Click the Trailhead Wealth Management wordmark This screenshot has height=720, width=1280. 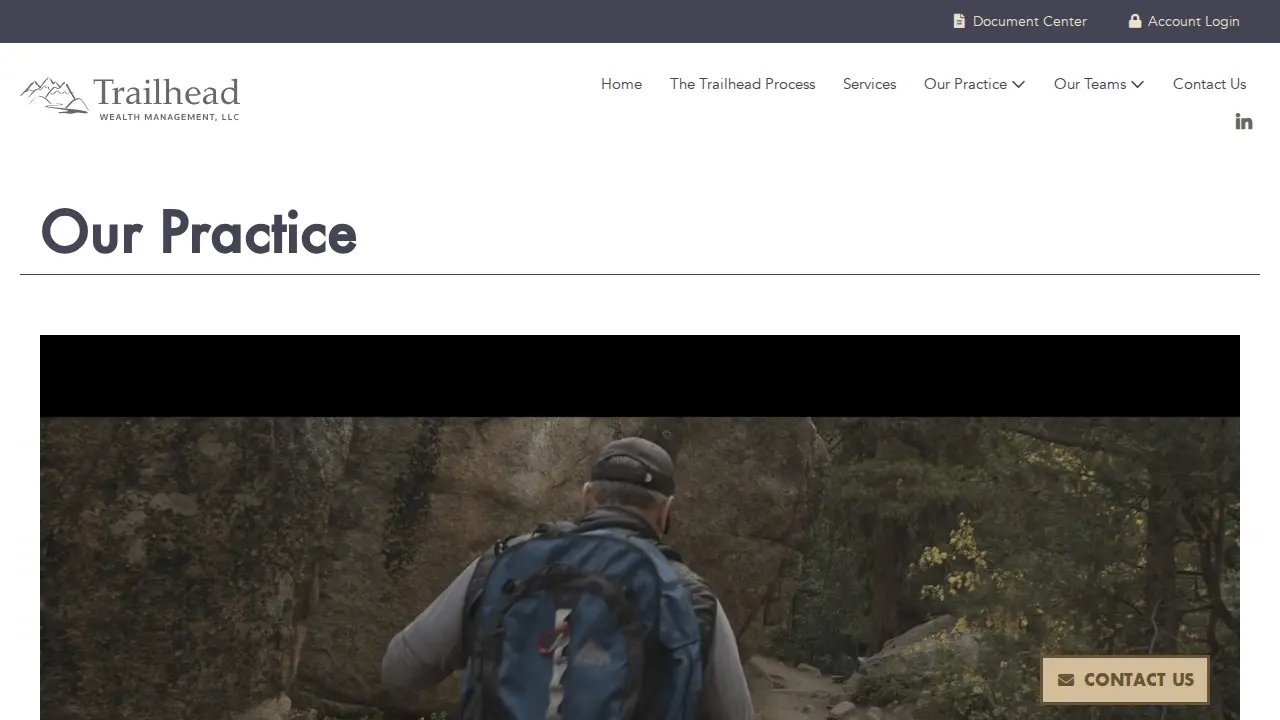point(168,99)
